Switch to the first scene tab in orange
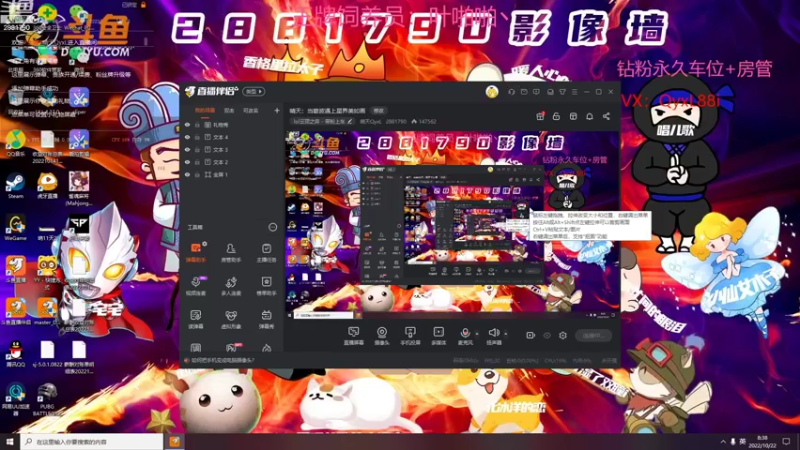This screenshot has width=800, height=450. click(205, 110)
